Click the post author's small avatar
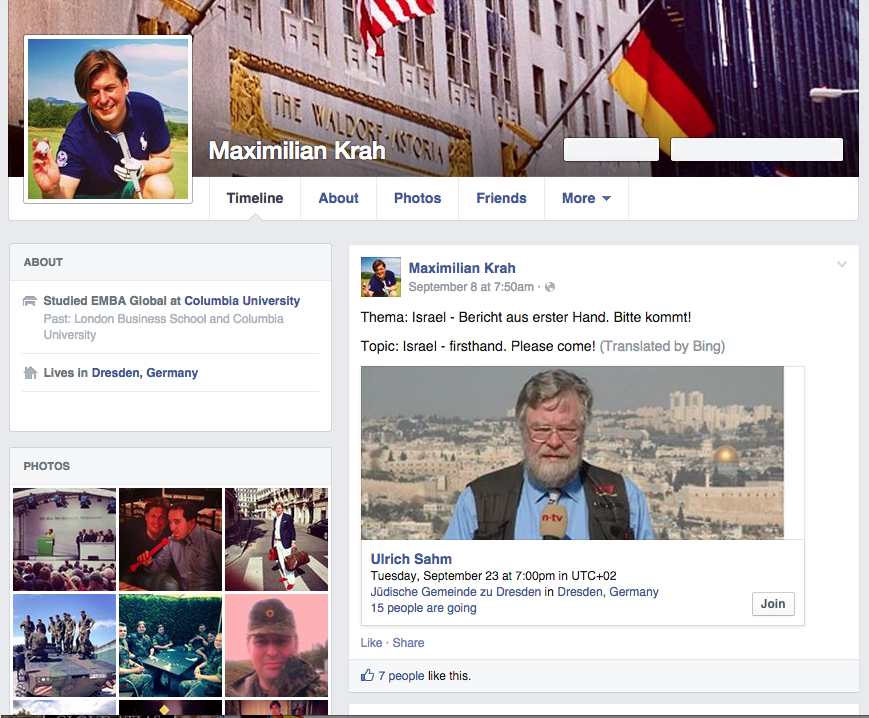The width and height of the screenshot is (869, 718). 381,277
